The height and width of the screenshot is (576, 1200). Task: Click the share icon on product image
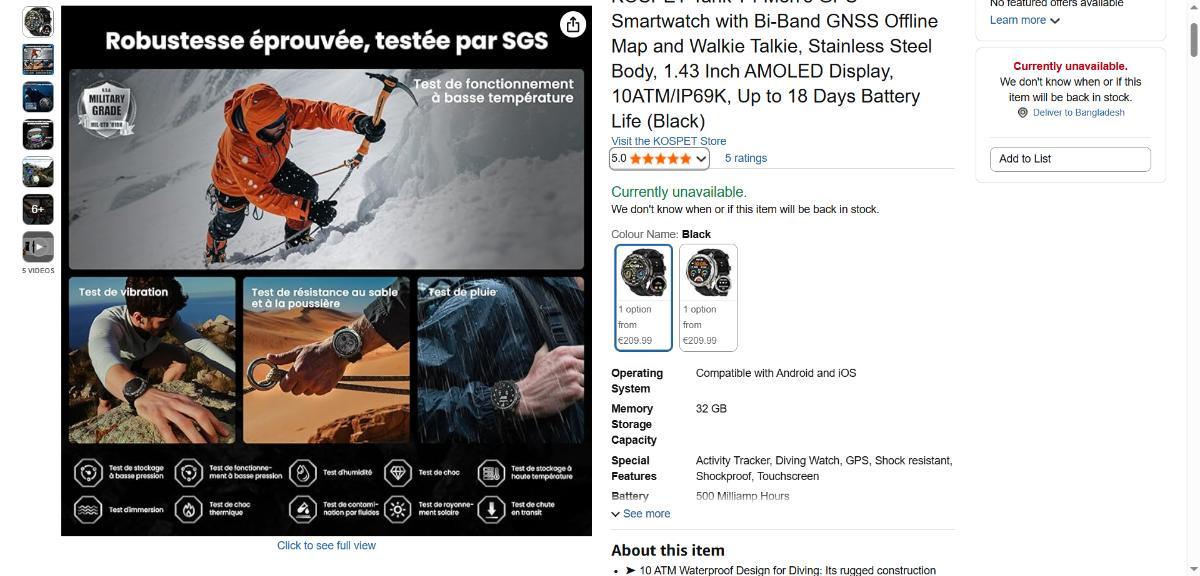point(572,24)
